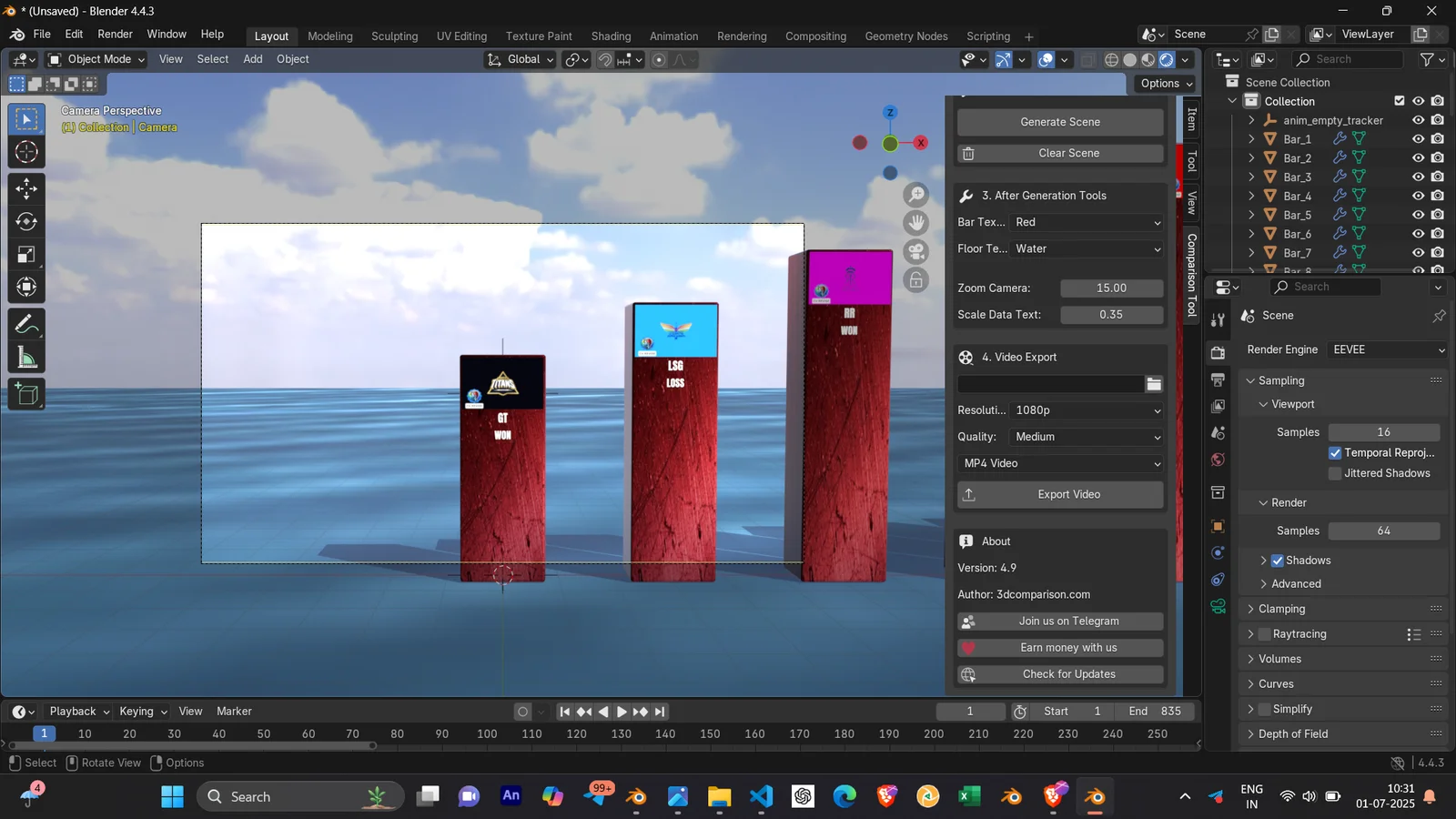Disable Temporal Reprojection sampling

point(1335,452)
